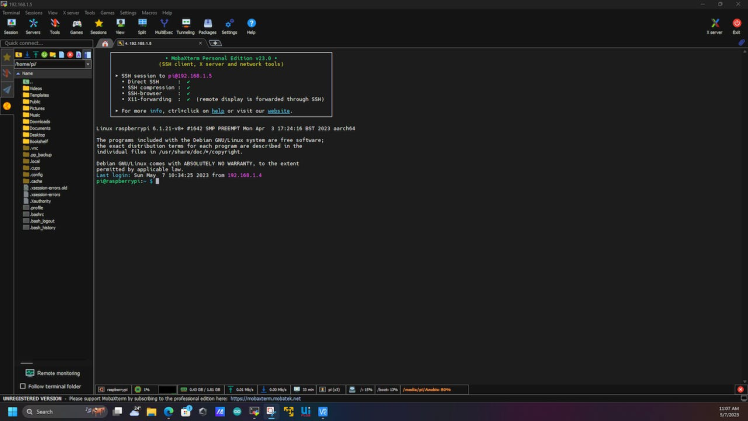The width and height of the screenshot is (748, 421).
Task: Enable the Follow terminal folder checkbox
Action: click(23, 385)
